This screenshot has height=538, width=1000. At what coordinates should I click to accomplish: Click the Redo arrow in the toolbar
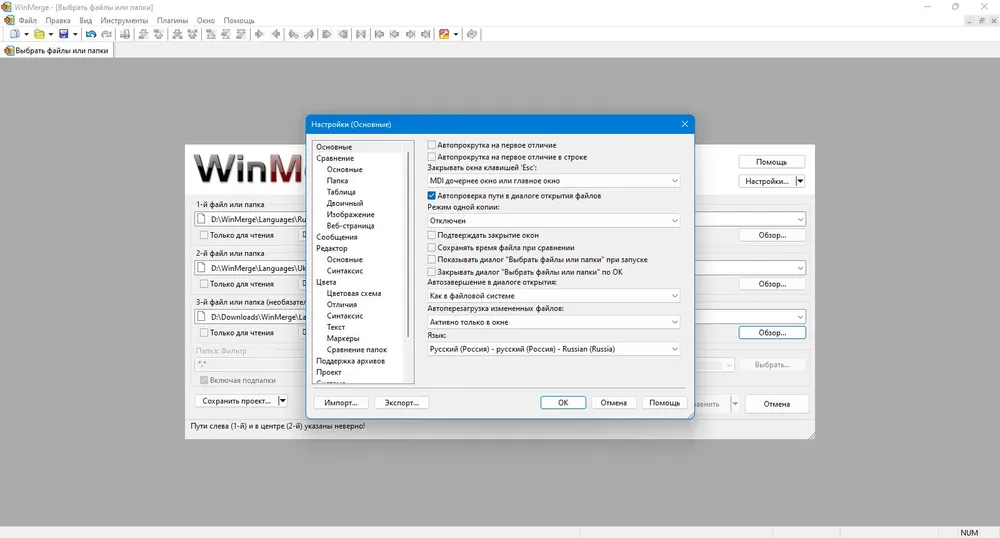point(107,34)
